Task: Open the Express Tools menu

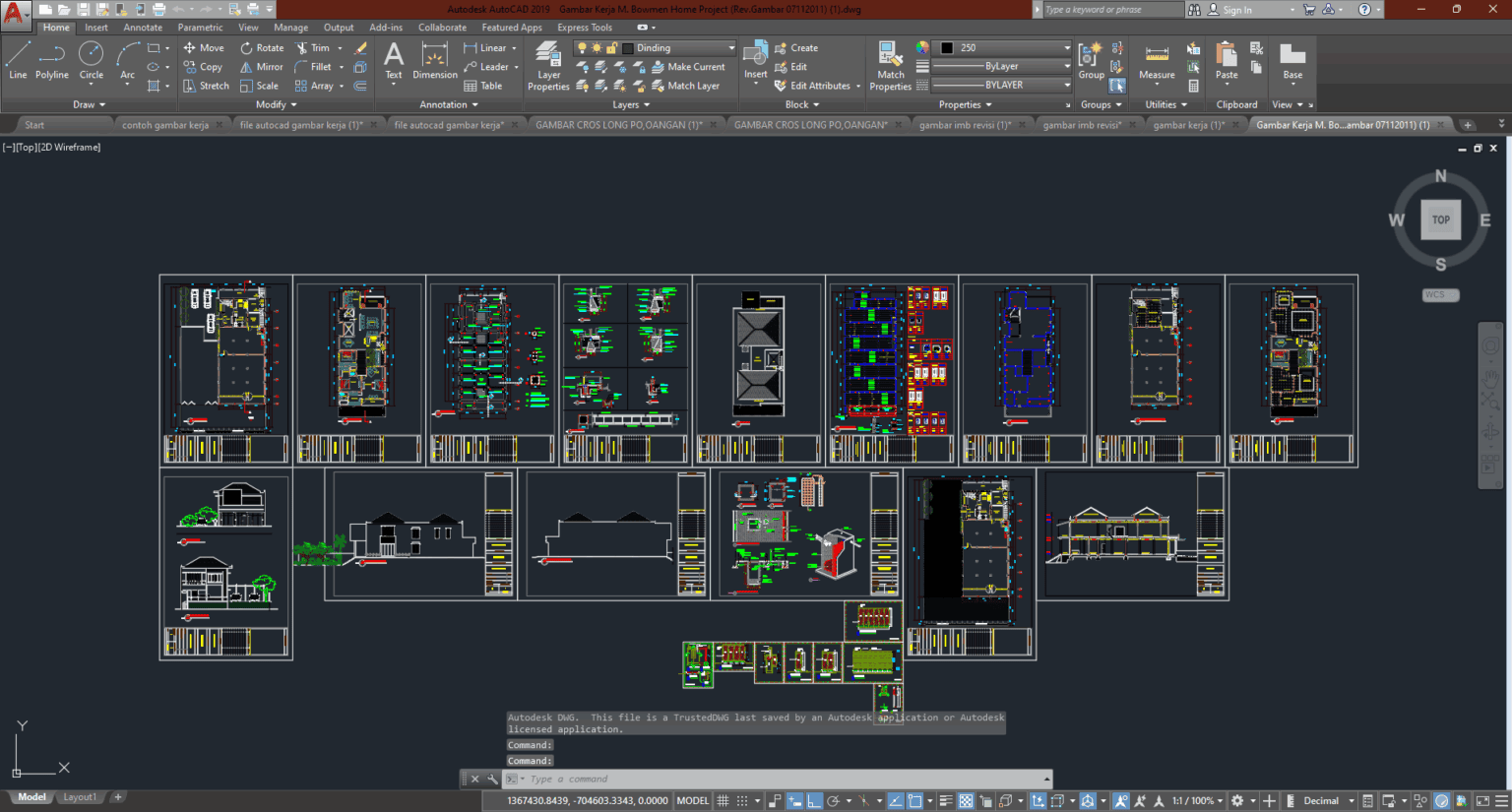Action: point(585,27)
